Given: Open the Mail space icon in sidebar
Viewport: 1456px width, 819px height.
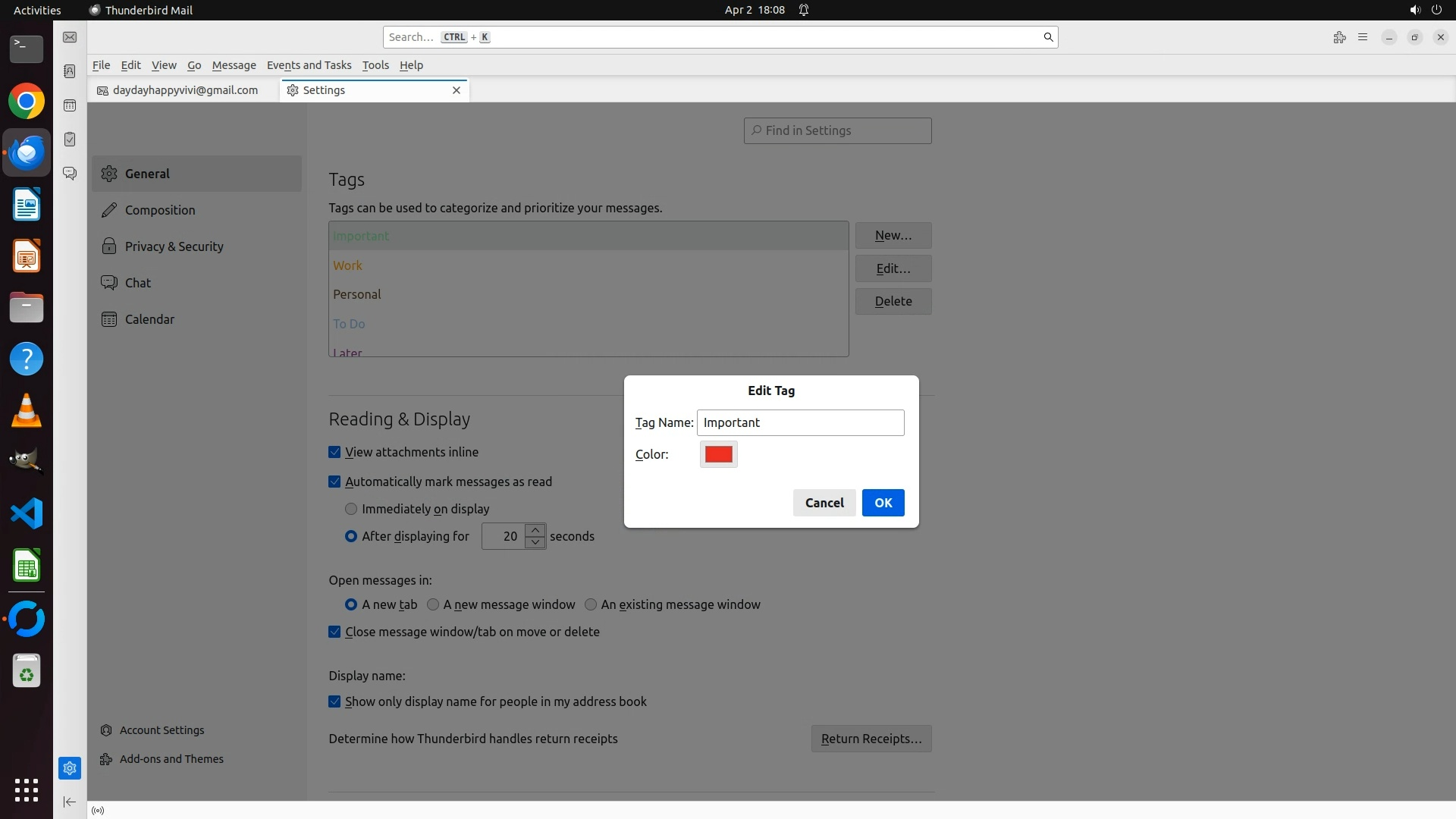Looking at the screenshot, I should pos(70,37).
